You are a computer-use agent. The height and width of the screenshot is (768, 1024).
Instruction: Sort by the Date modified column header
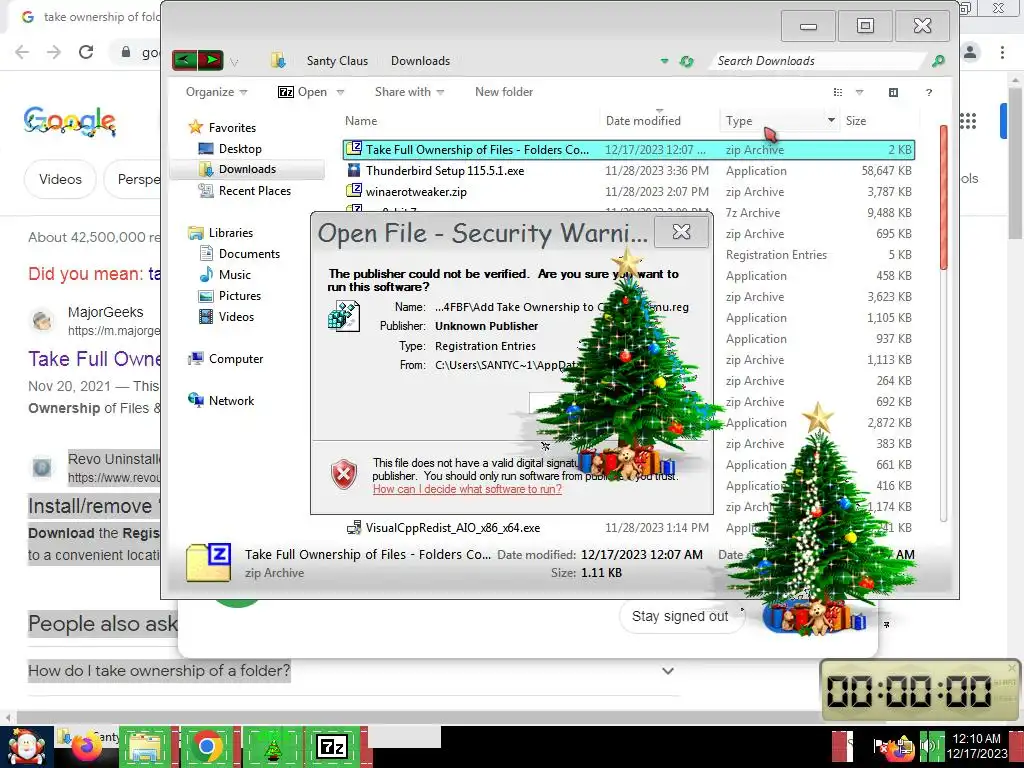click(x=643, y=121)
